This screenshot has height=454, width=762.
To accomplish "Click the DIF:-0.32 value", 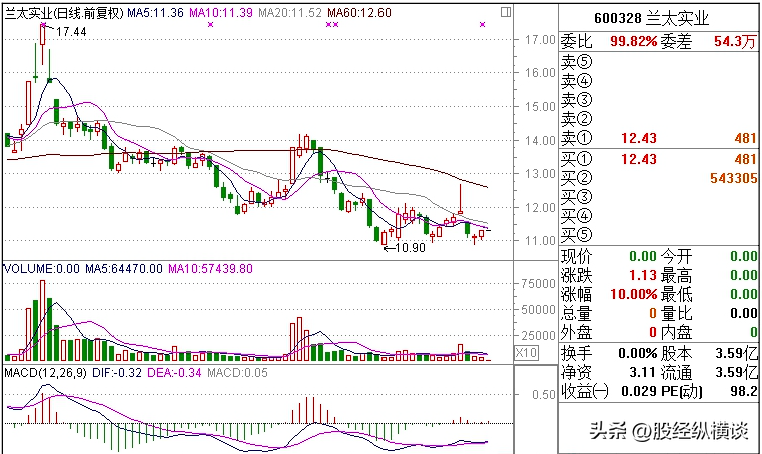I will pyautogui.click(x=117, y=373).
